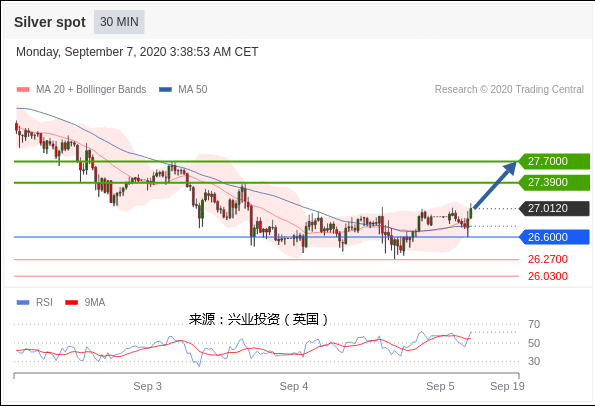Click the 27.3900 green resistance tag
595x406 pixels.
click(554, 183)
